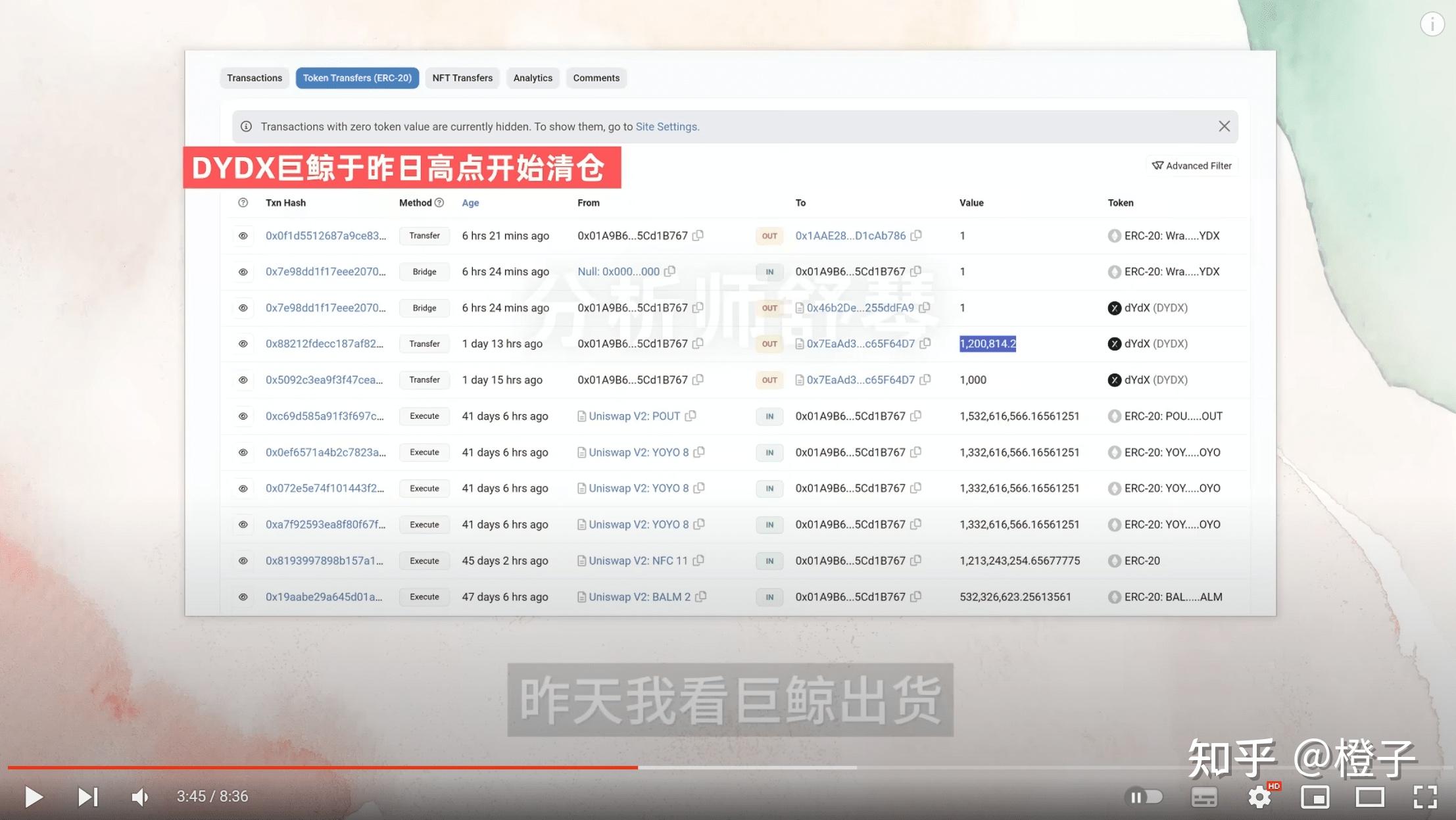
Task: Play the video
Action: [34, 797]
